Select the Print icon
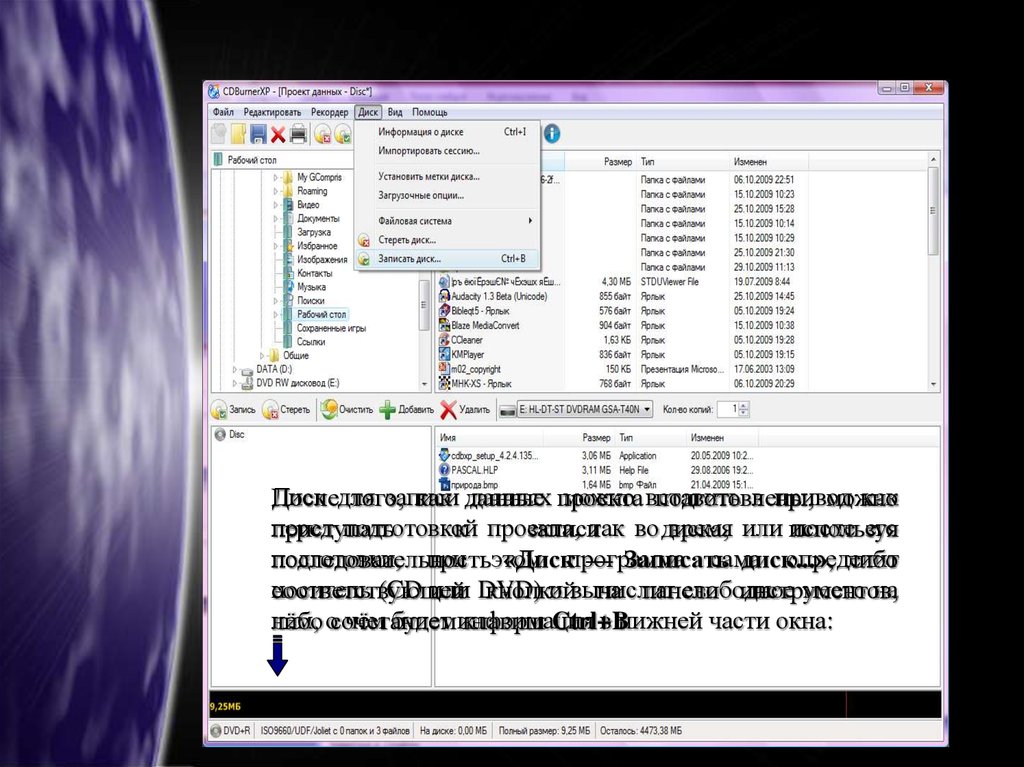1024x767 pixels. tap(296, 133)
